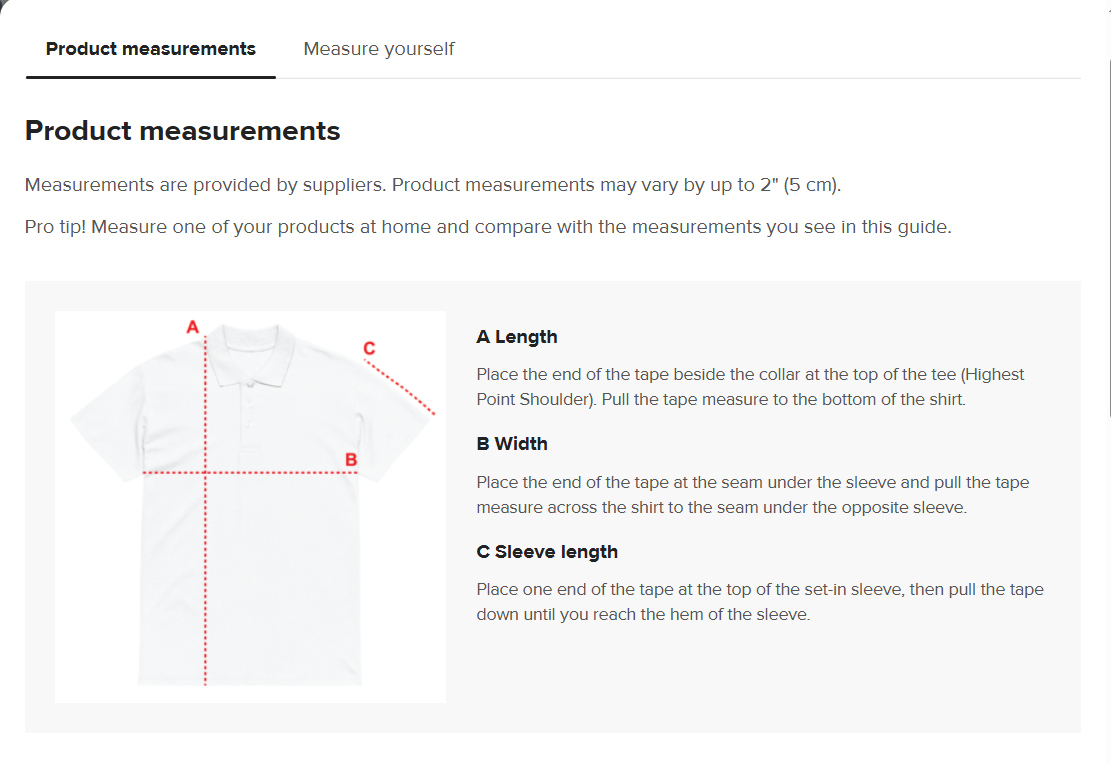1111x763 pixels.
Task: Select the Product measurements tab
Action: pos(151,49)
